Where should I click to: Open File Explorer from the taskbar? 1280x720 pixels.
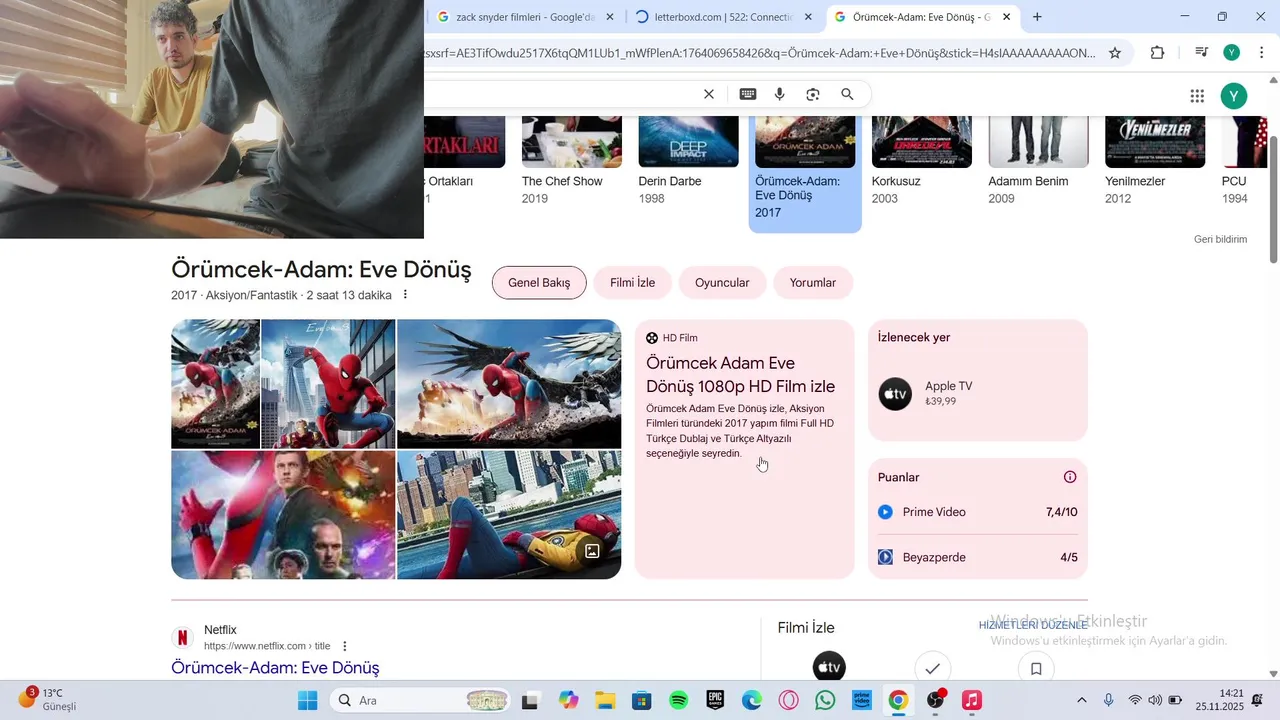tap(605, 700)
